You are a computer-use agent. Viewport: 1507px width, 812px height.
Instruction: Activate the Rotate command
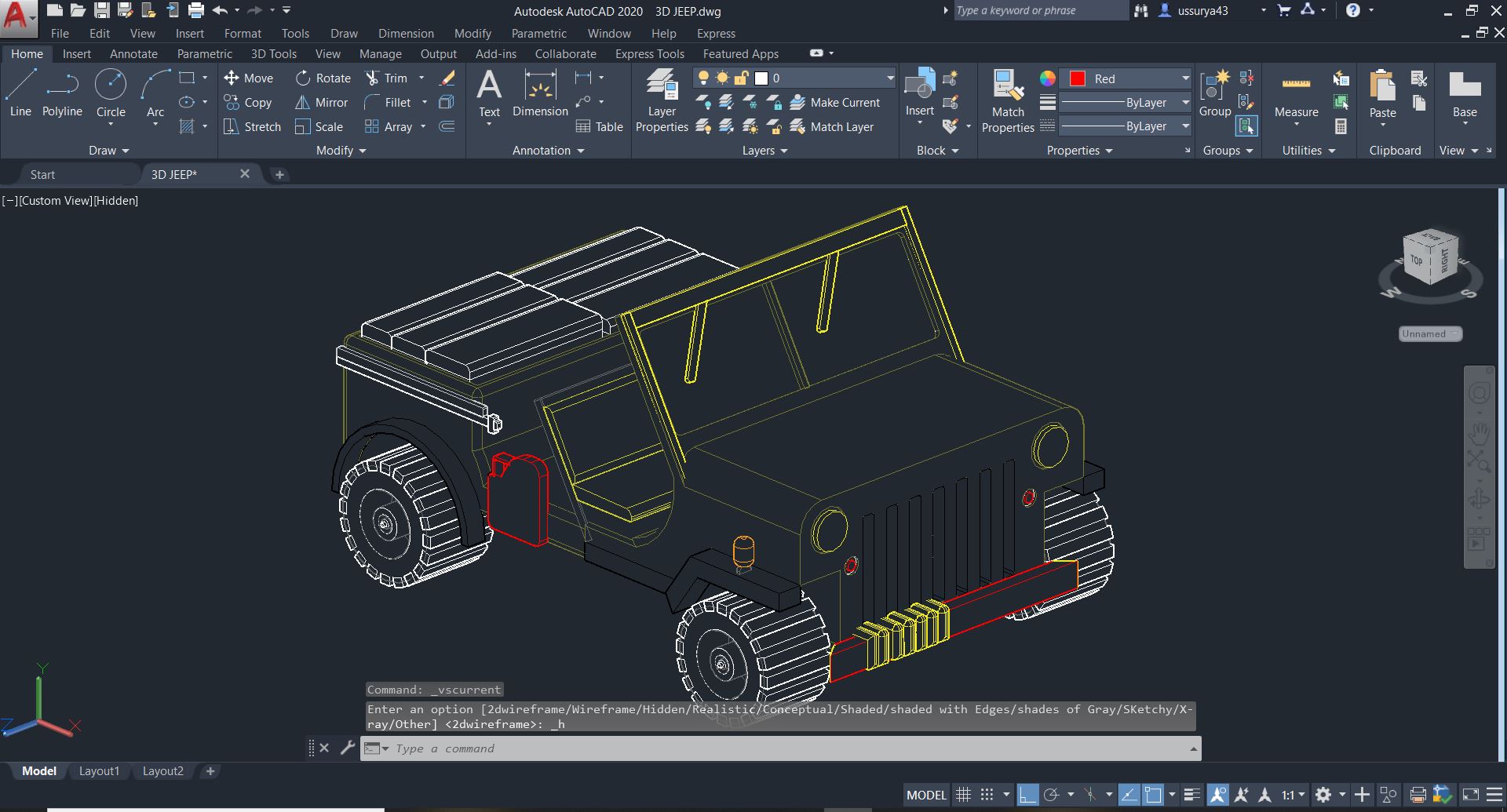point(323,78)
